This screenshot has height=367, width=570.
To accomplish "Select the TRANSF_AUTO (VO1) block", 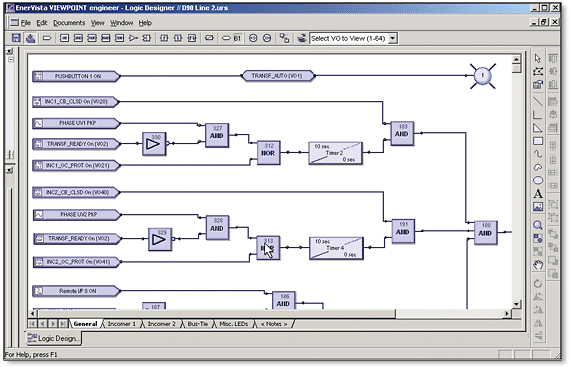I will 277,76.
